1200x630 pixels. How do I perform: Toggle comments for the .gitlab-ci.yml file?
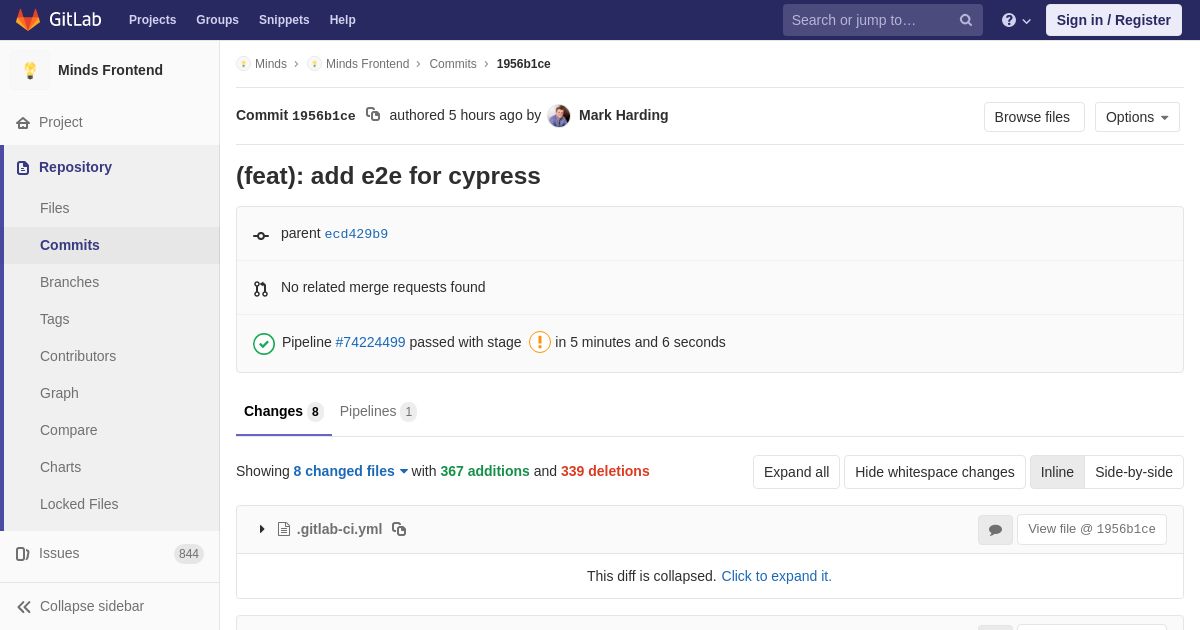[x=995, y=530]
